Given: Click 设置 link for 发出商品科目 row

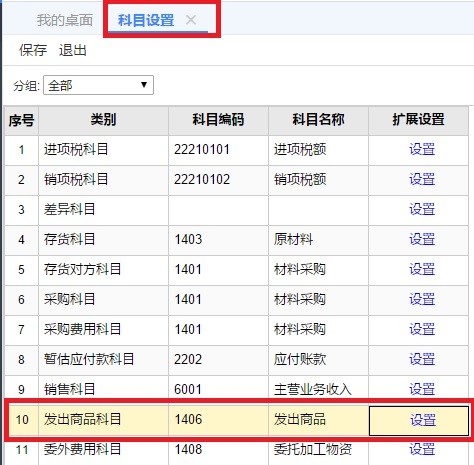Looking at the screenshot, I should (x=423, y=420).
